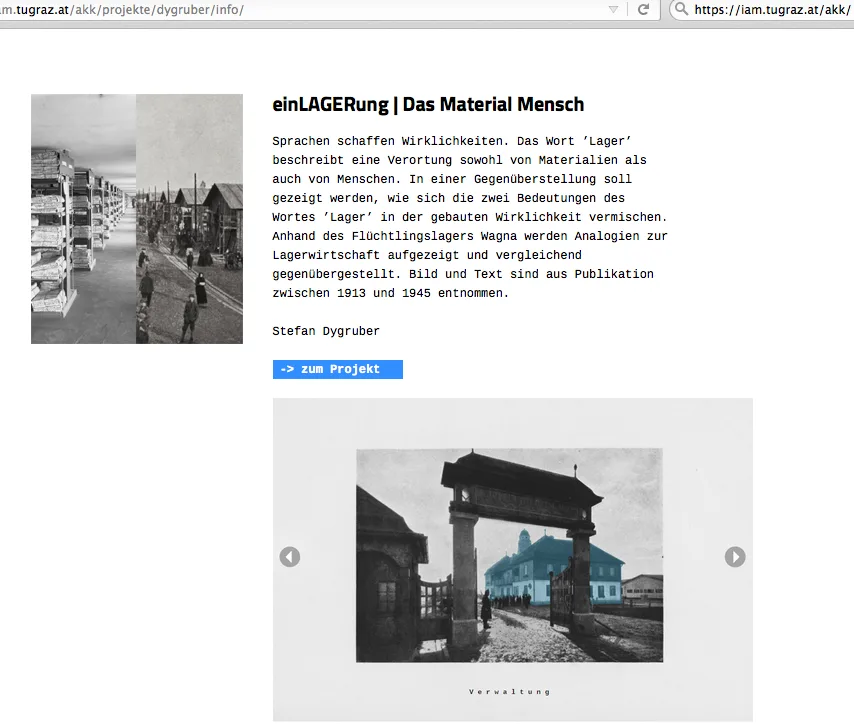The width and height of the screenshot is (854, 728).
Task: Click the browser reload icon
Action: coord(643,9)
